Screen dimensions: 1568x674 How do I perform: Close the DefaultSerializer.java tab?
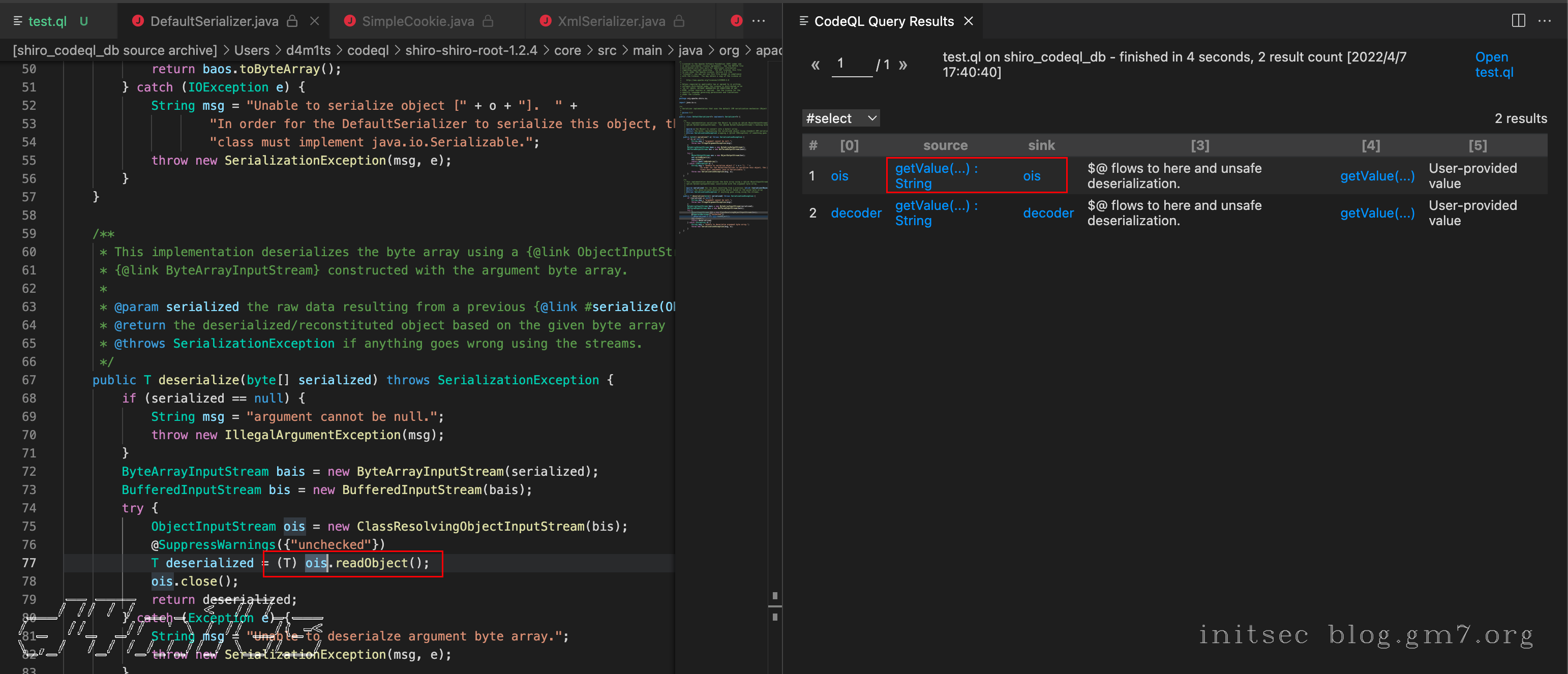[x=314, y=21]
